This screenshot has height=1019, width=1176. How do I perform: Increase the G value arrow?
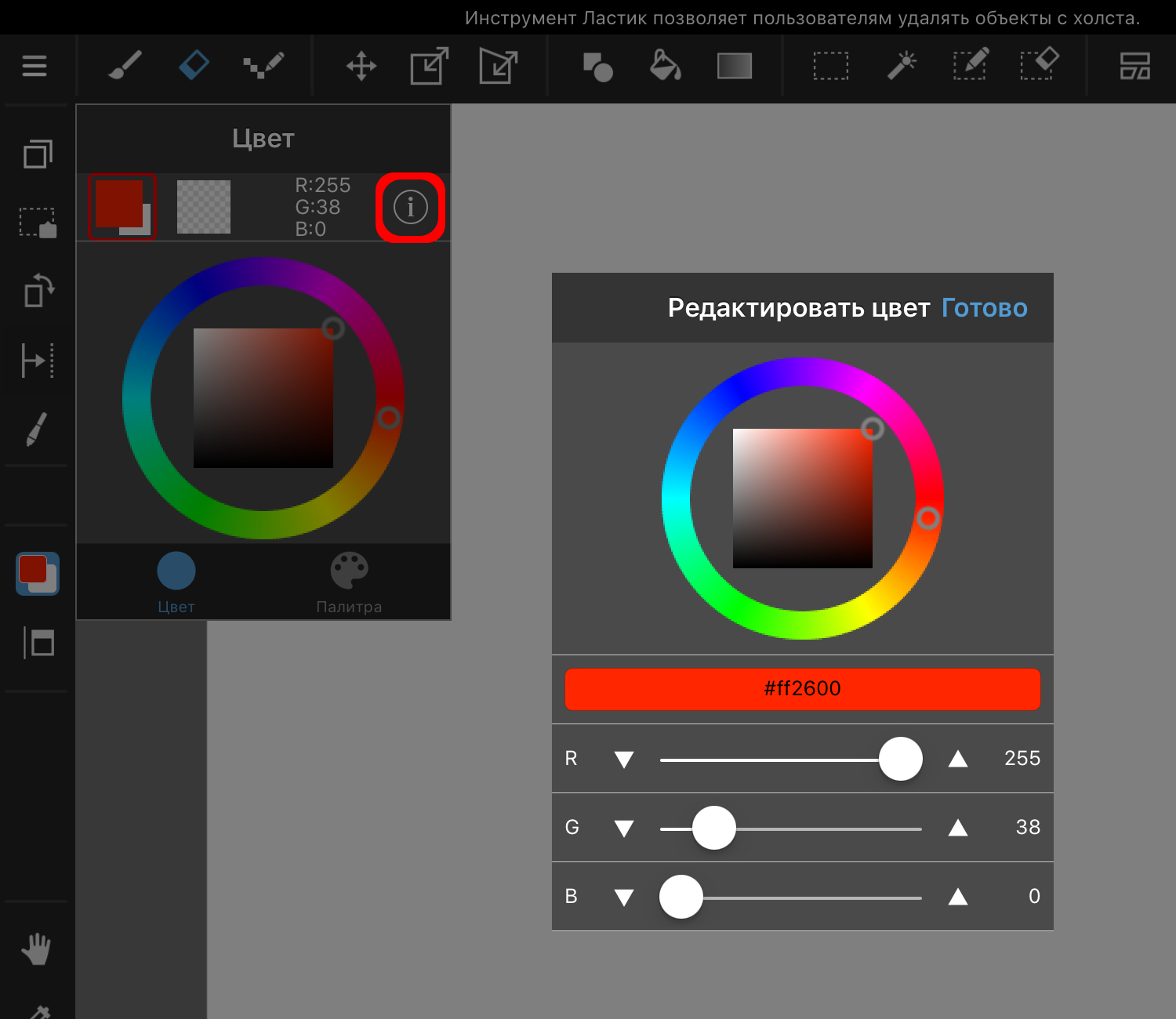958,827
